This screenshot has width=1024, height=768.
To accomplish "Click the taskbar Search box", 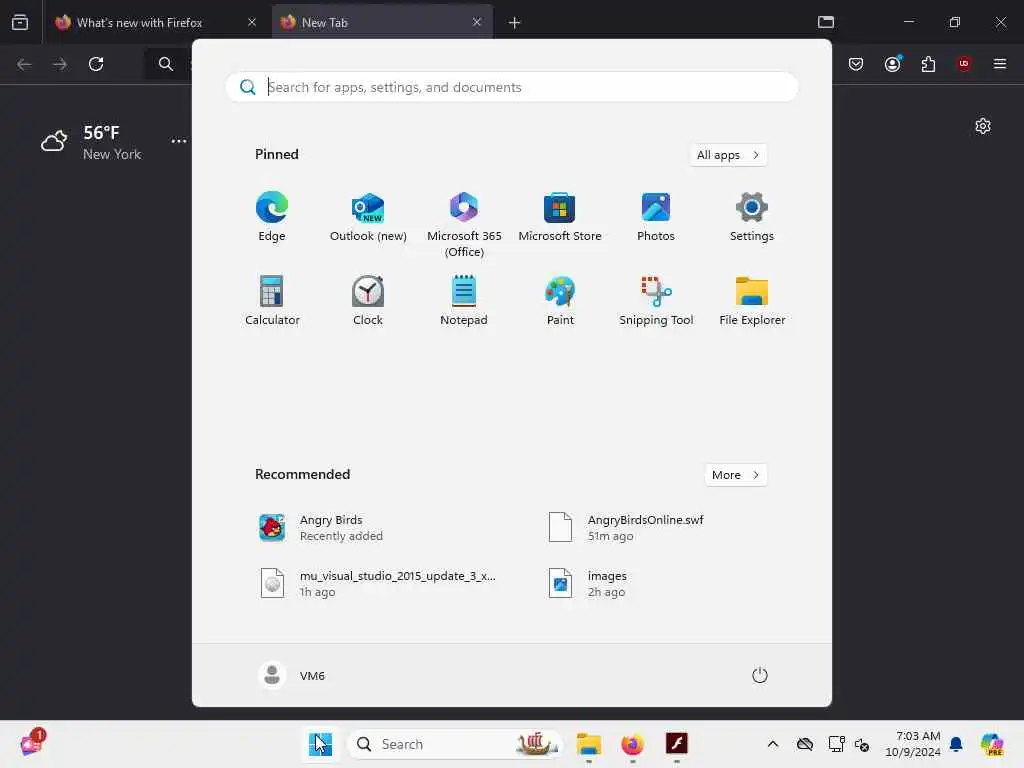I will click(x=455, y=744).
